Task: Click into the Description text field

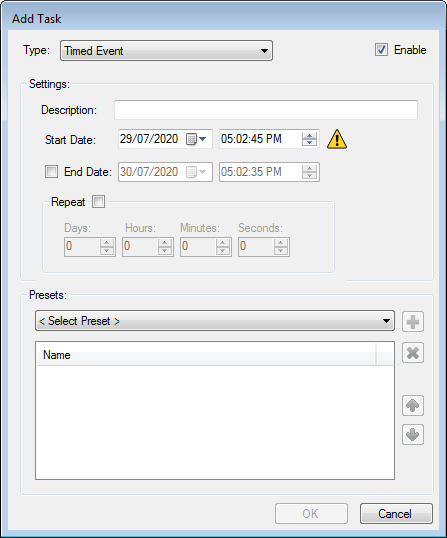Action: coord(266,110)
